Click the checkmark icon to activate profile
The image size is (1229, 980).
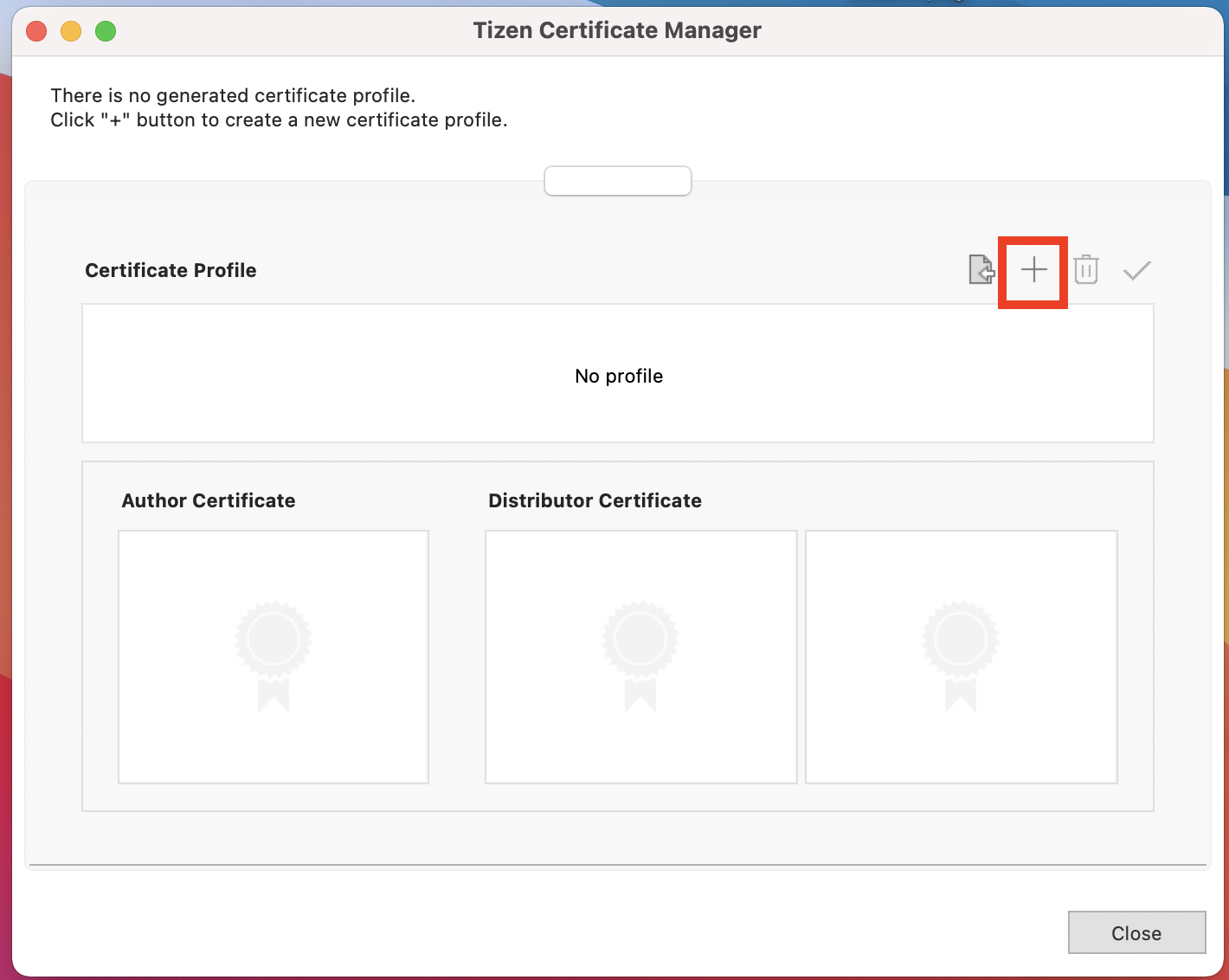pos(1136,271)
